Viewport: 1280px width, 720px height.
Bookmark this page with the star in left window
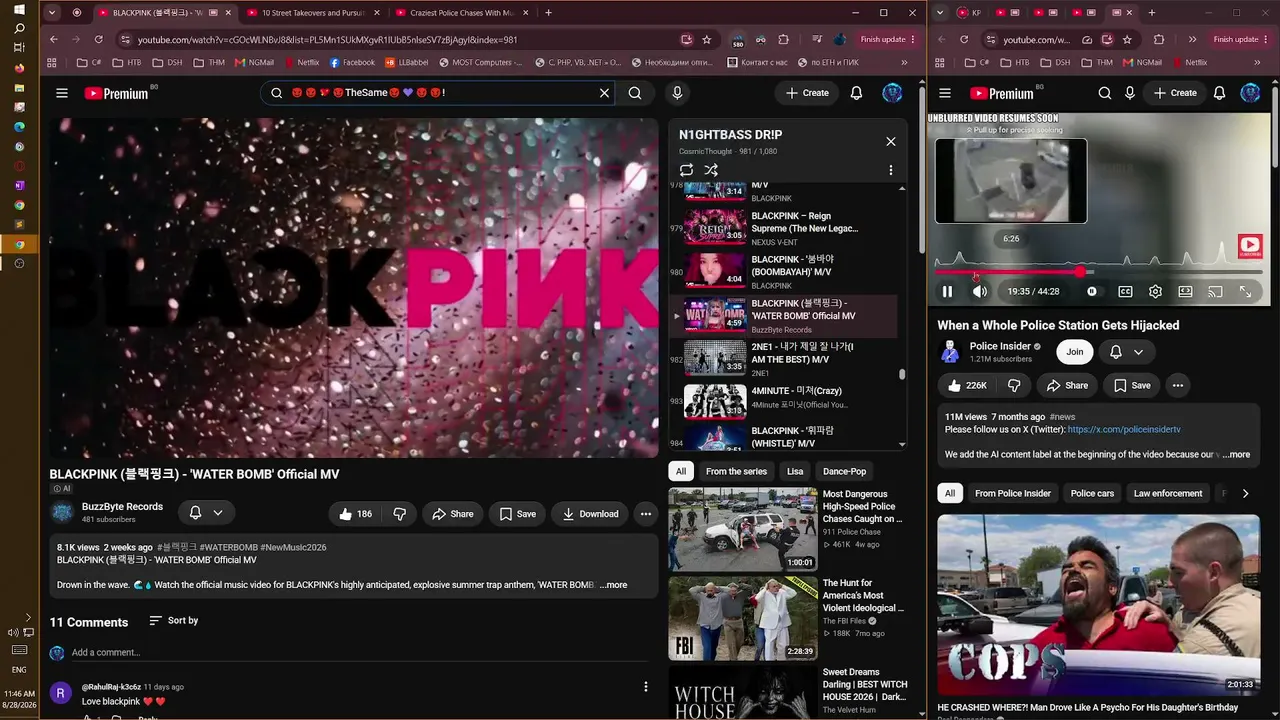click(x=707, y=39)
